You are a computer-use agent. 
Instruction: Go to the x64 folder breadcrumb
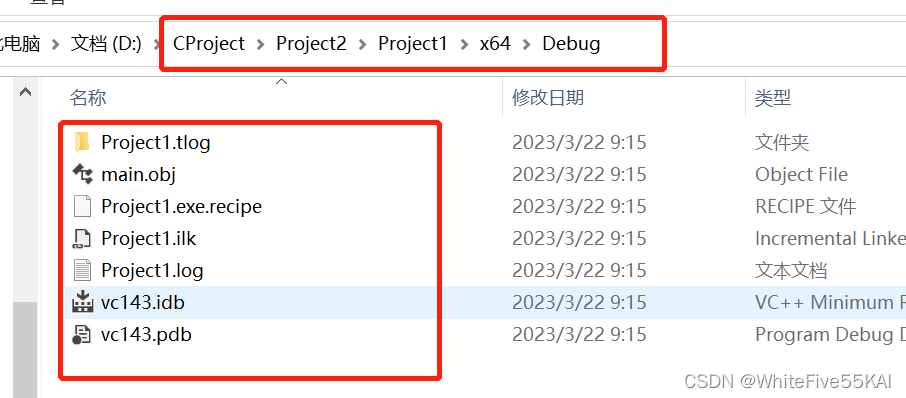[x=495, y=44]
